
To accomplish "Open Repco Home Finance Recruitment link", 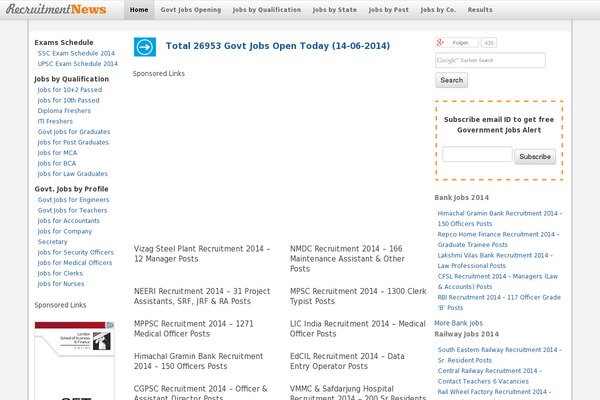I will (498, 240).
